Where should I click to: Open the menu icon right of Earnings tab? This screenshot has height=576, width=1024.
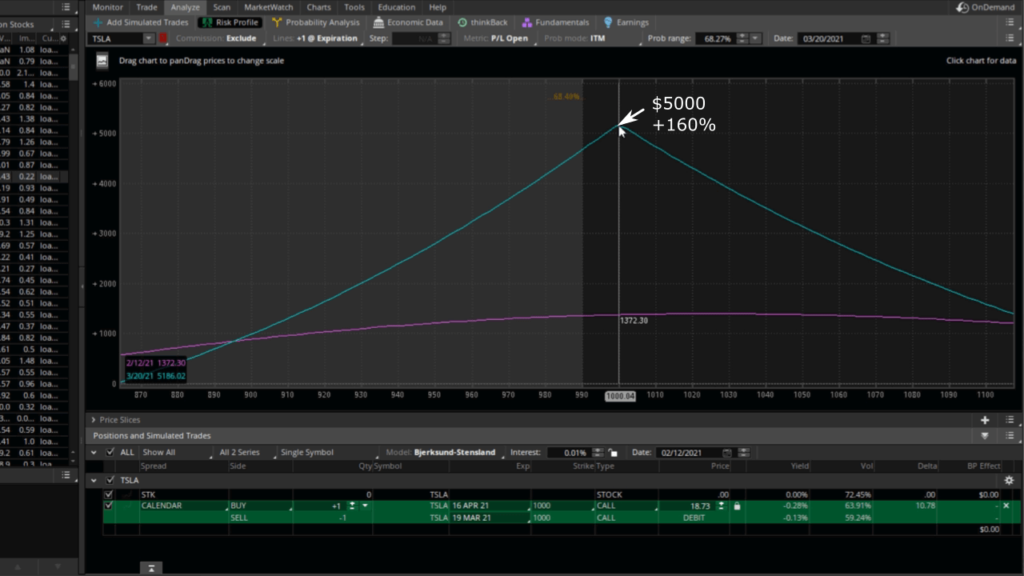tap(1010, 22)
